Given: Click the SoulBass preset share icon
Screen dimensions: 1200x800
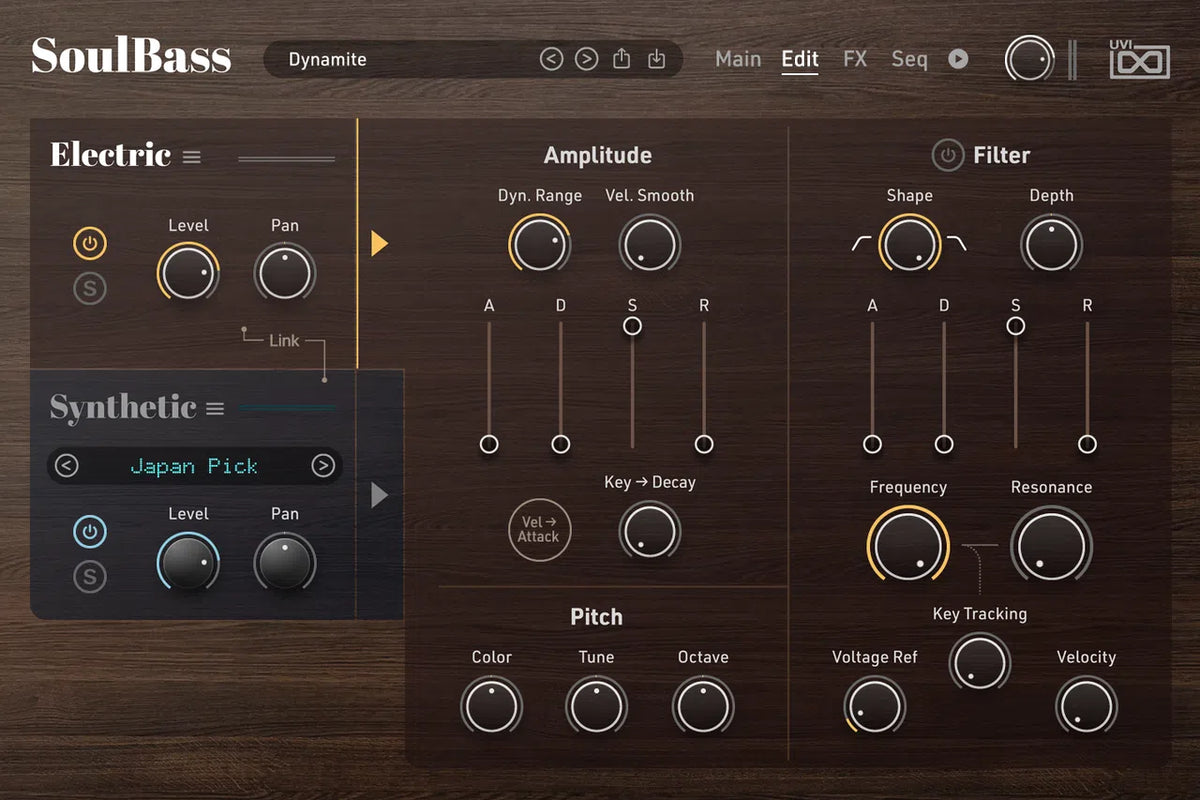Looking at the screenshot, I should click(621, 59).
